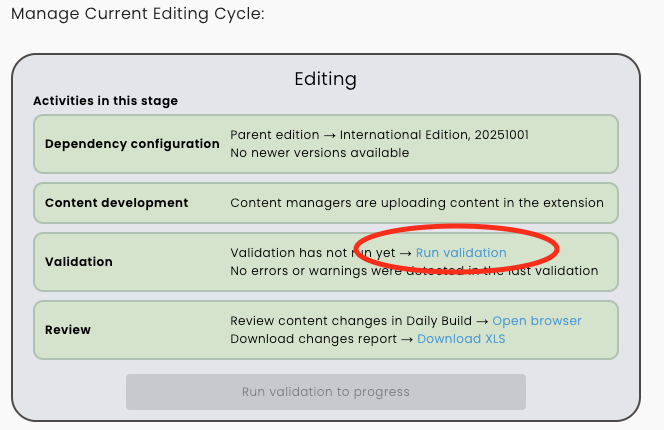Click the Run validation link
Screen dimensions: 664x430
tap(461, 253)
